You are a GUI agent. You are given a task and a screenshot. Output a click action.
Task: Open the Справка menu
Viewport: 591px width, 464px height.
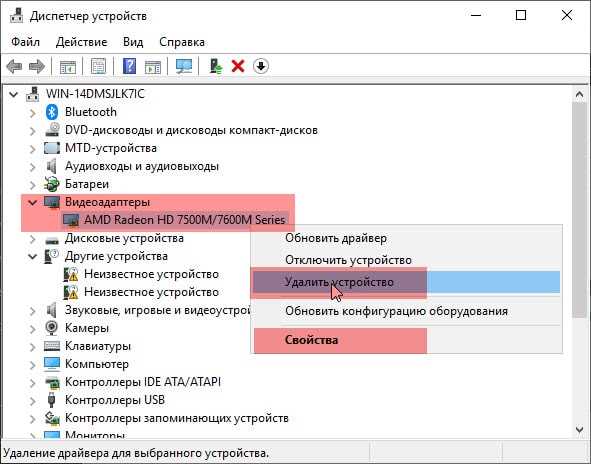(x=182, y=42)
